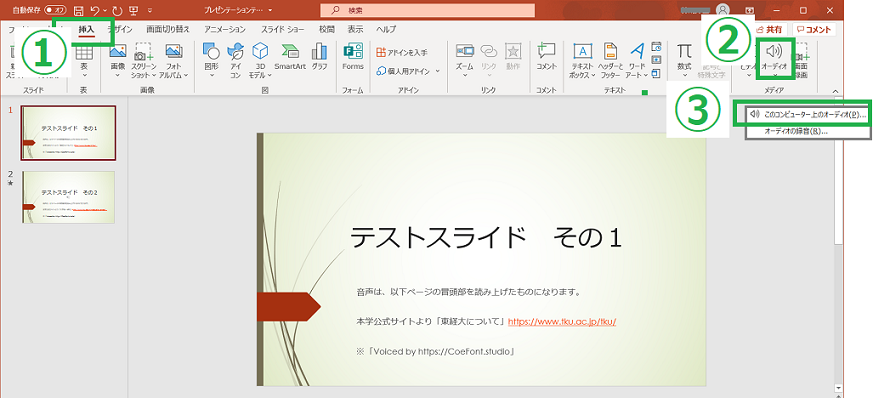Open the Undo history dropdown arrow

tap(105, 10)
